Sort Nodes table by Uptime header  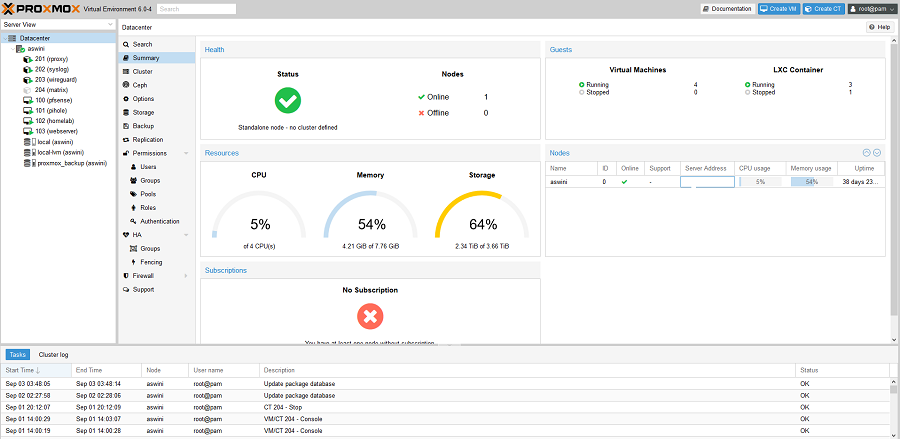pos(863,169)
